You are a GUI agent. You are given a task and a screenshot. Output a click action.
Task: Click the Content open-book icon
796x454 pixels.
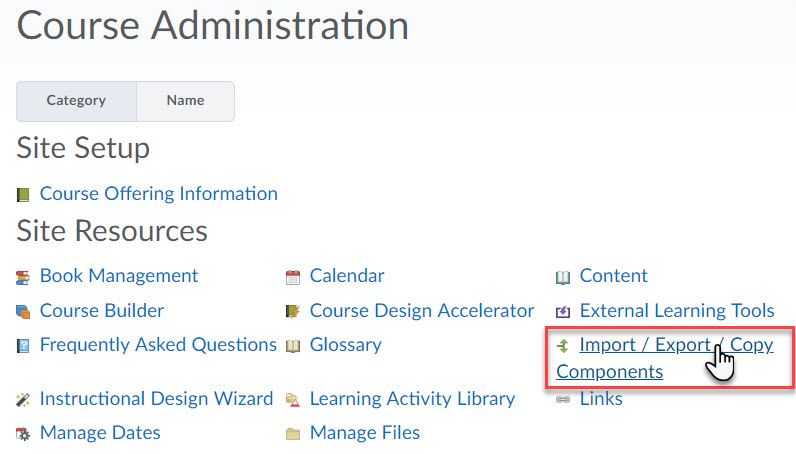[x=563, y=277]
